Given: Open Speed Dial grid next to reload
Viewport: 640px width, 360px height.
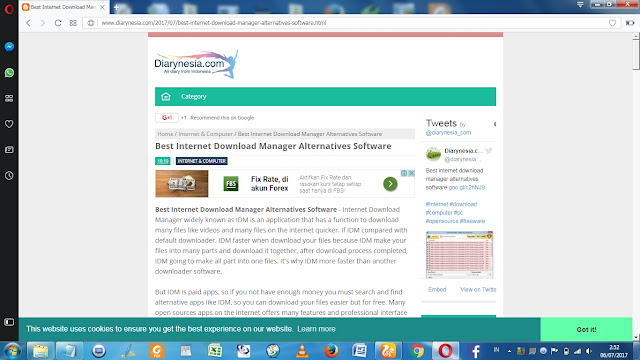Looking at the screenshot, I should pyautogui.click(x=73, y=23).
